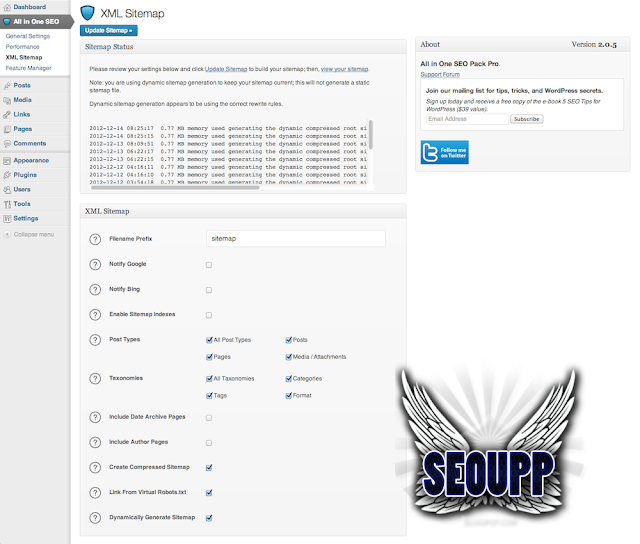Uncheck All Post Types
This screenshot has width=640, height=544.
point(209,340)
